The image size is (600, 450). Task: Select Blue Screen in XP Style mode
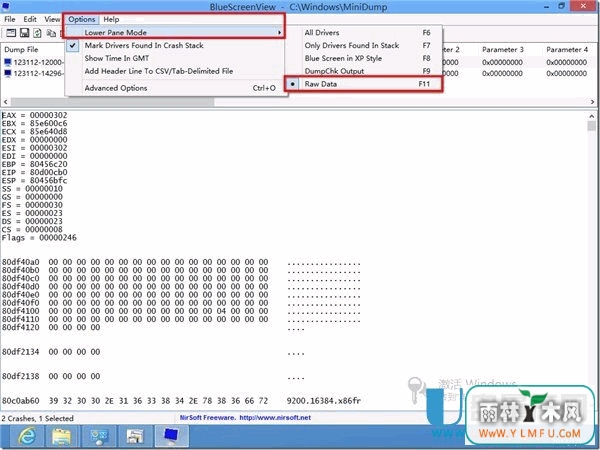point(364,58)
